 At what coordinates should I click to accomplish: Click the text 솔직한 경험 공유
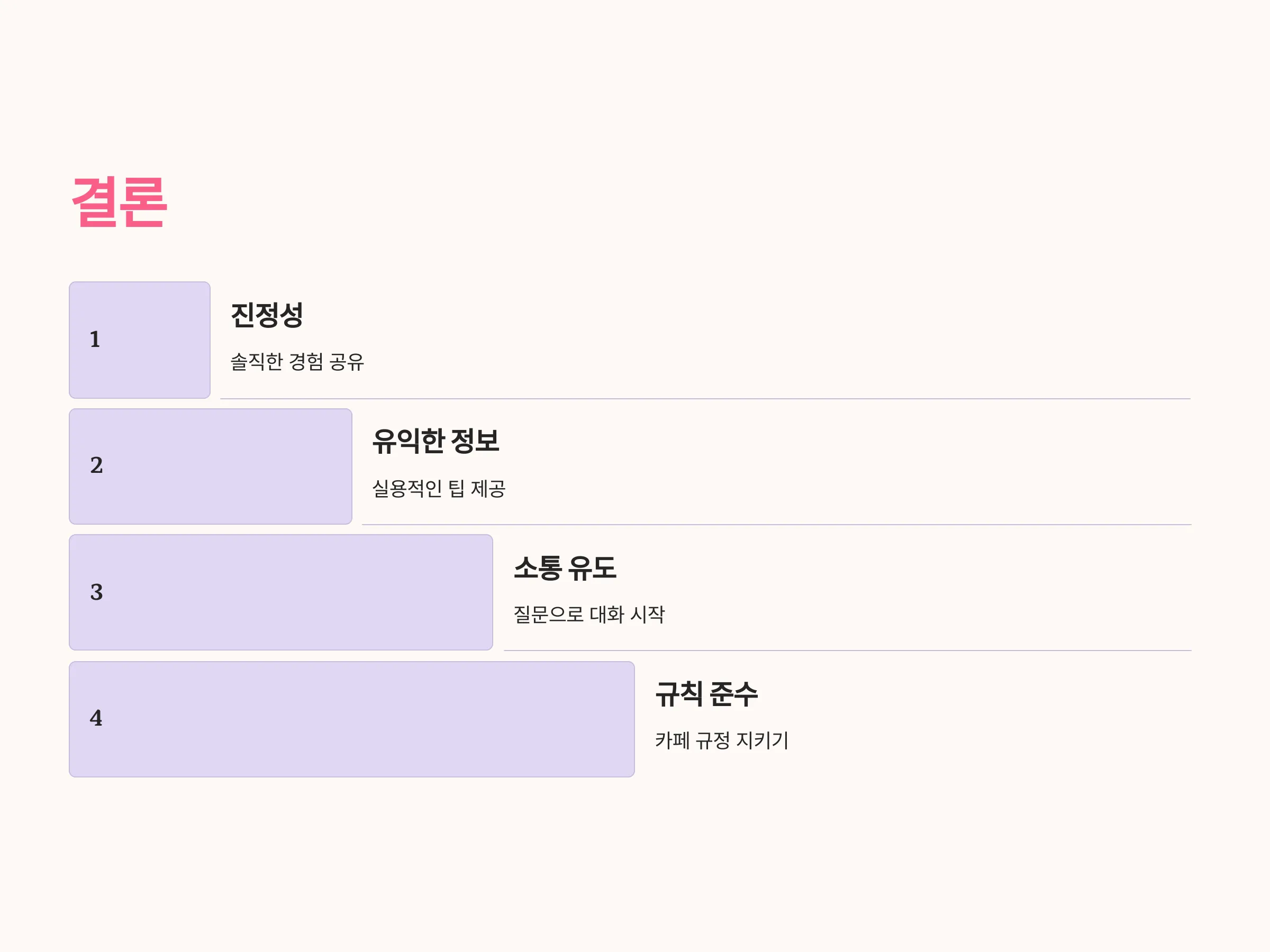pos(297,362)
